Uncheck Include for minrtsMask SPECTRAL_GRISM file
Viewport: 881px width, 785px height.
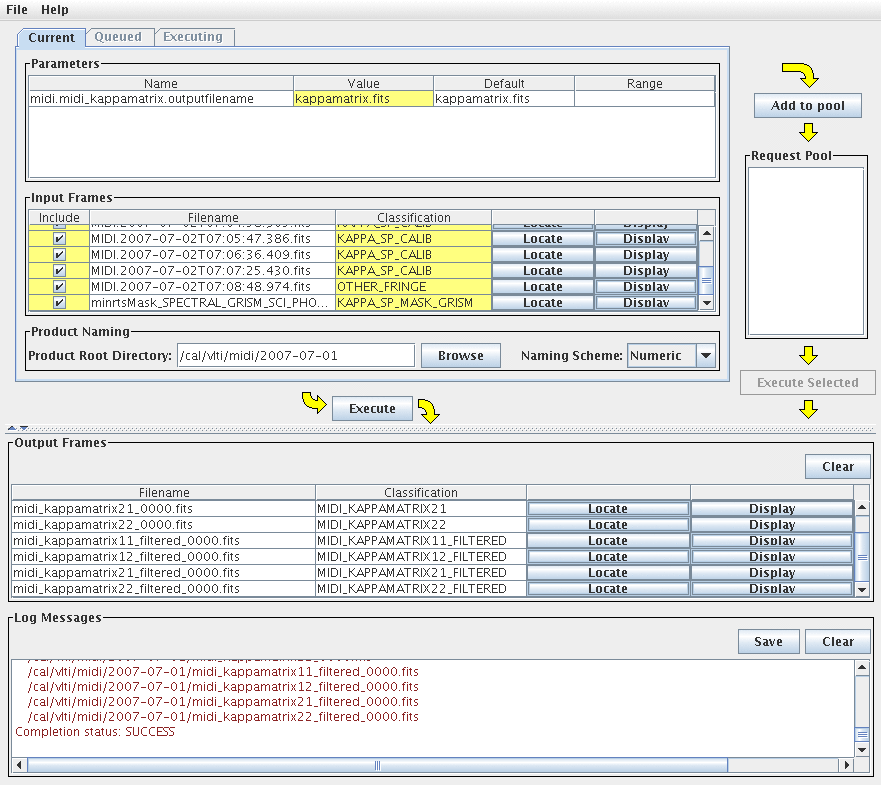click(x=59, y=303)
